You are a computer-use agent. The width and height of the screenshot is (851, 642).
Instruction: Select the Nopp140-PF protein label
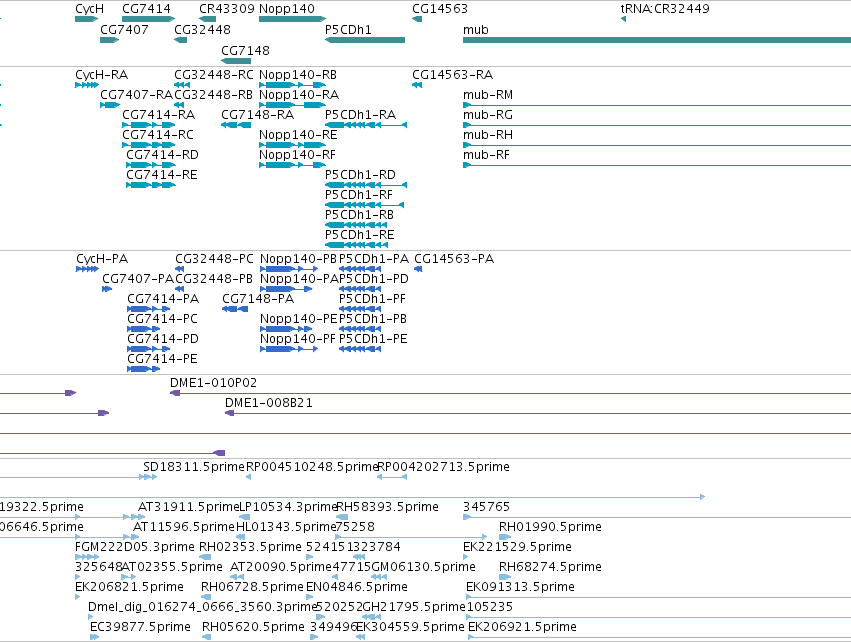tap(298, 339)
